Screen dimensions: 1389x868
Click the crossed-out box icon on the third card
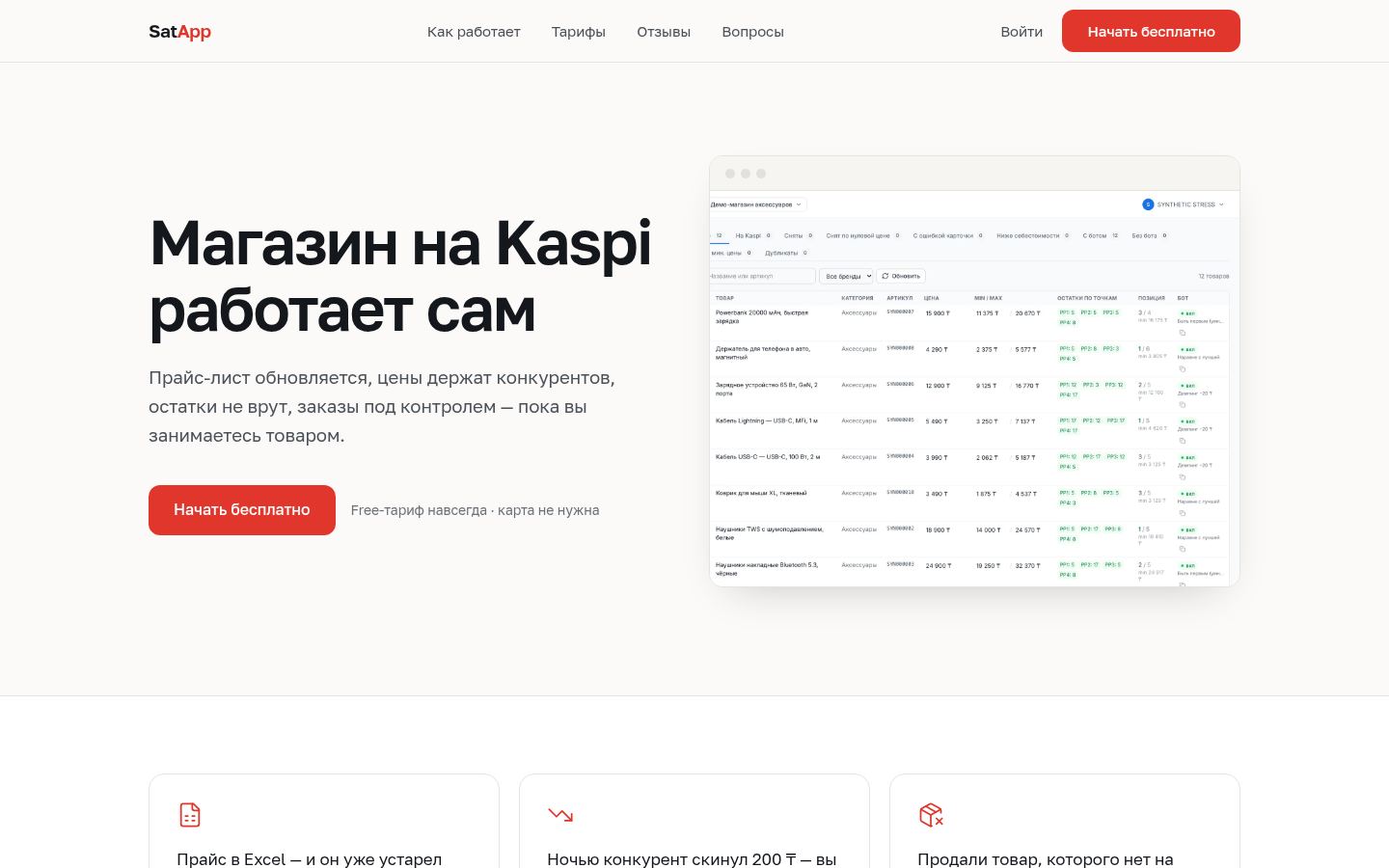pyautogui.click(x=931, y=815)
